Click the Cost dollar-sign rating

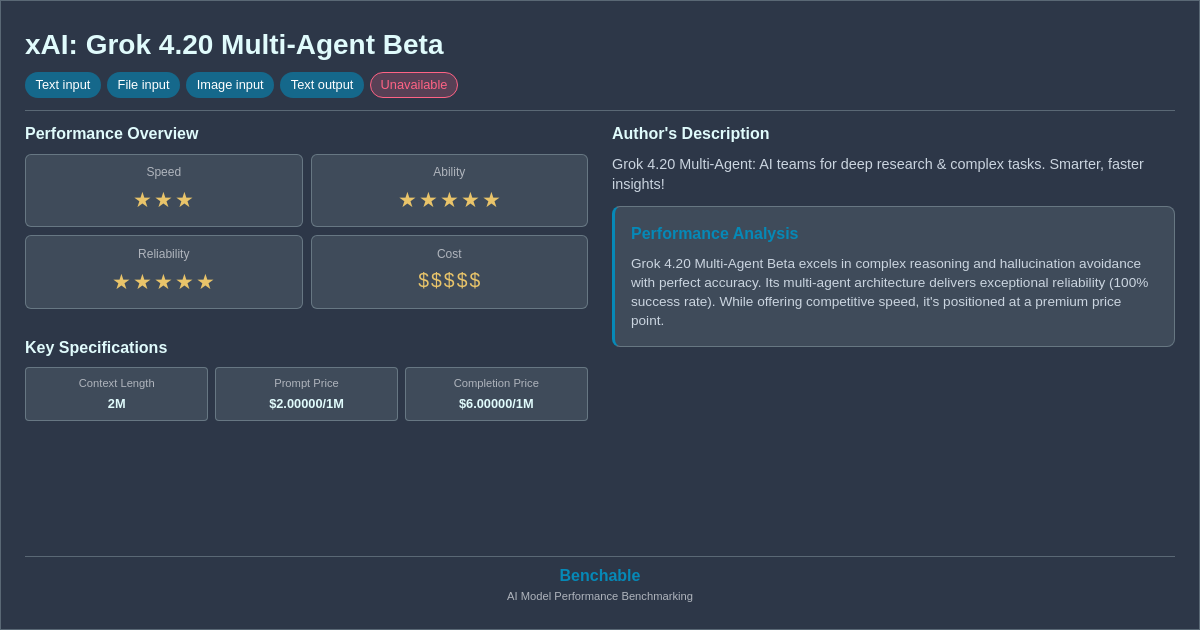pyautogui.click(x=449, y=281)
